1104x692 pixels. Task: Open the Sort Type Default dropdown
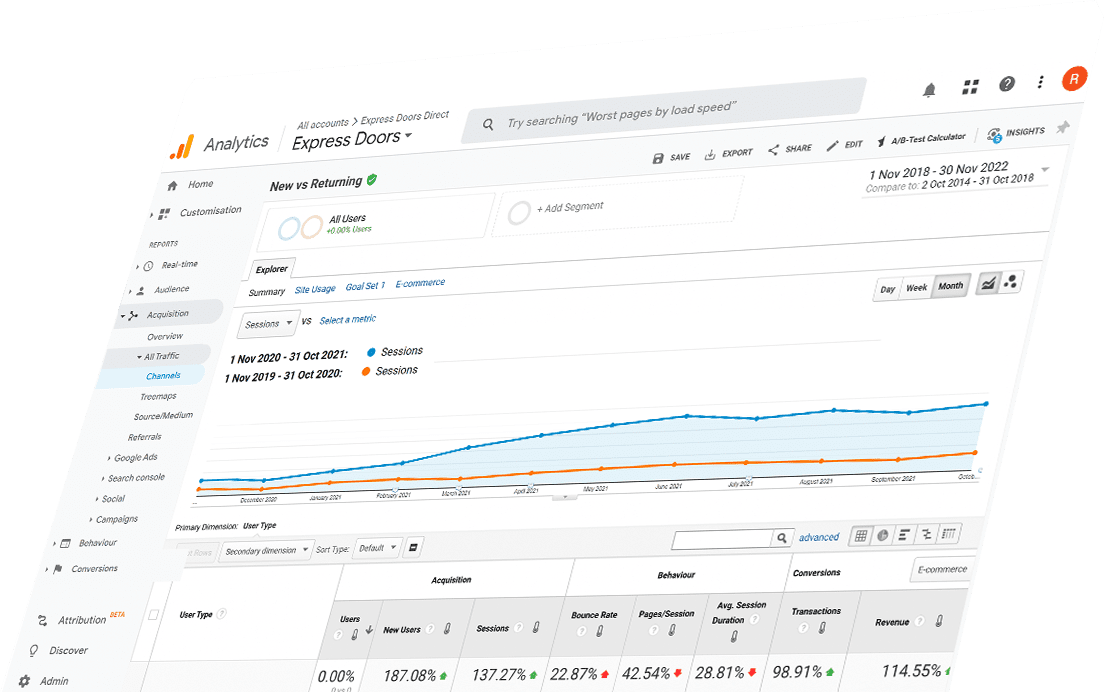378,546
